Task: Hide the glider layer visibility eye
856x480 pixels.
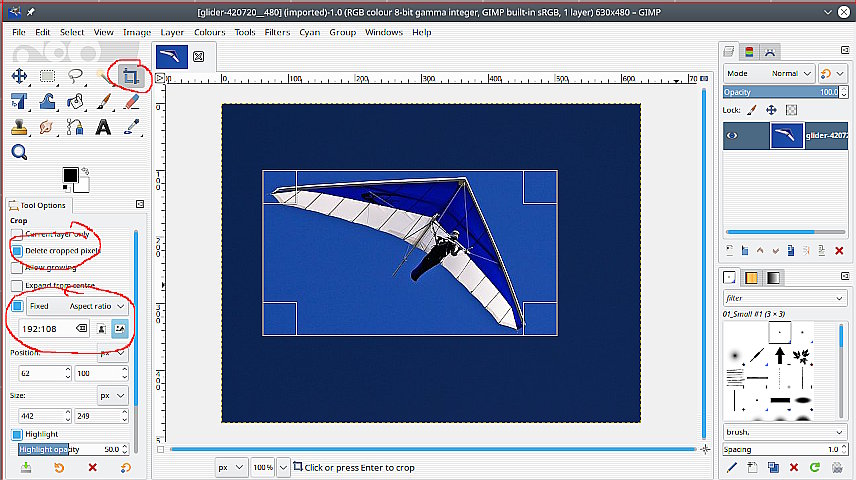Action: 732,135
